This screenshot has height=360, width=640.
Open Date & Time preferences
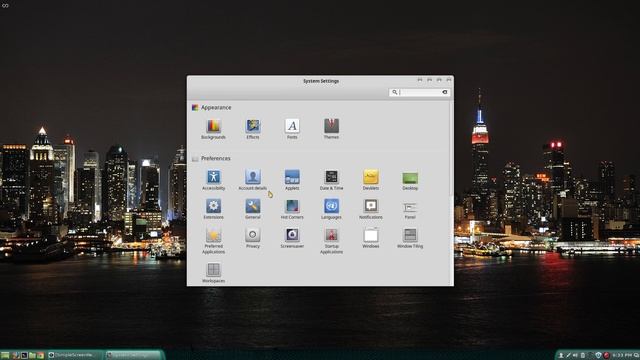[x=331, y=180]
